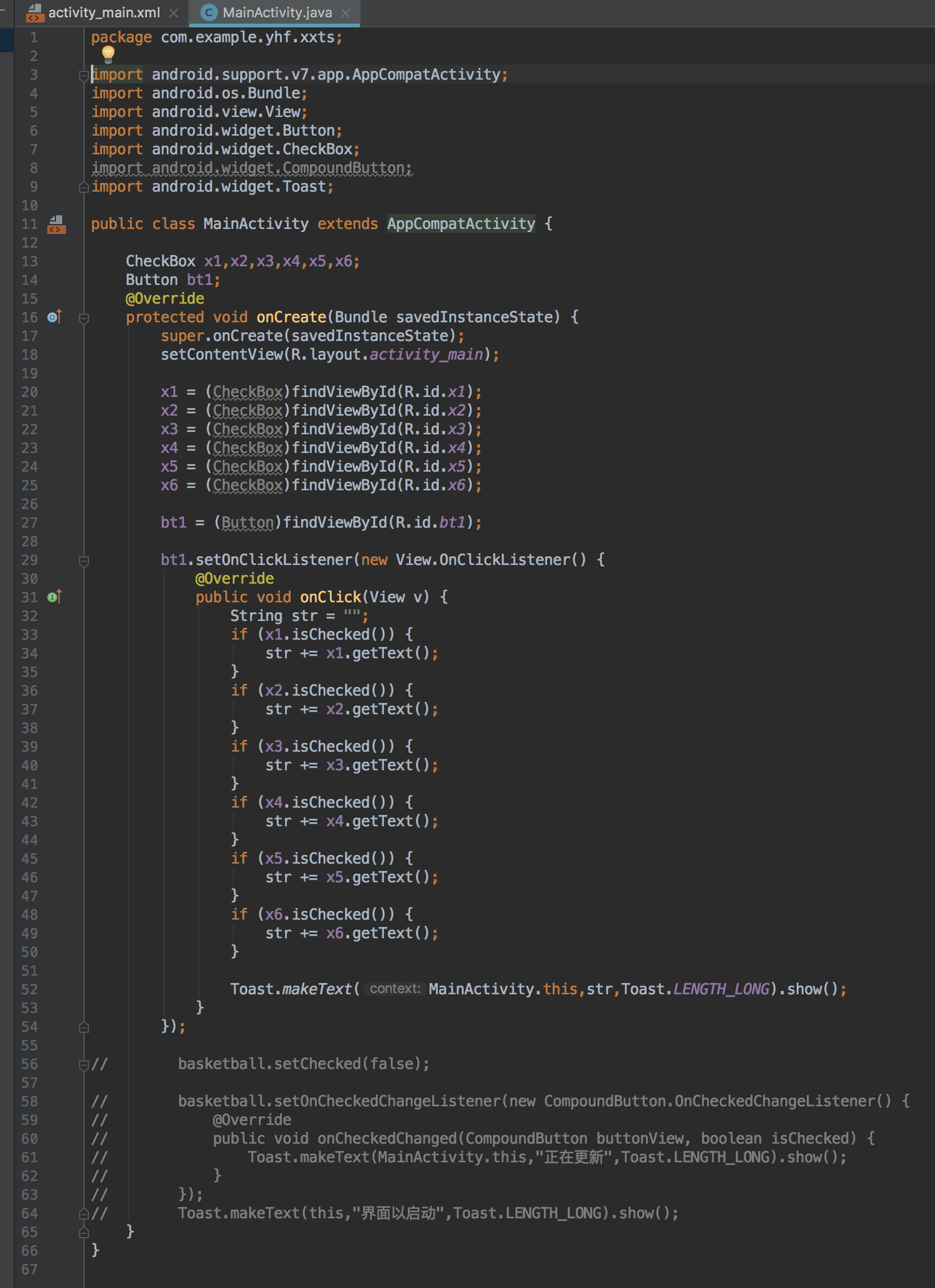Click the override gutter icon beside onCreate

tap(55, 317)
